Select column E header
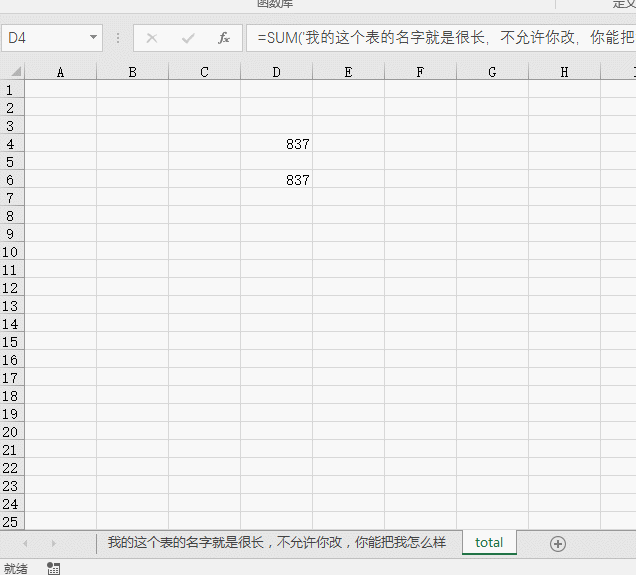This screenshot has height=575, width=636. tap(348, 72)
